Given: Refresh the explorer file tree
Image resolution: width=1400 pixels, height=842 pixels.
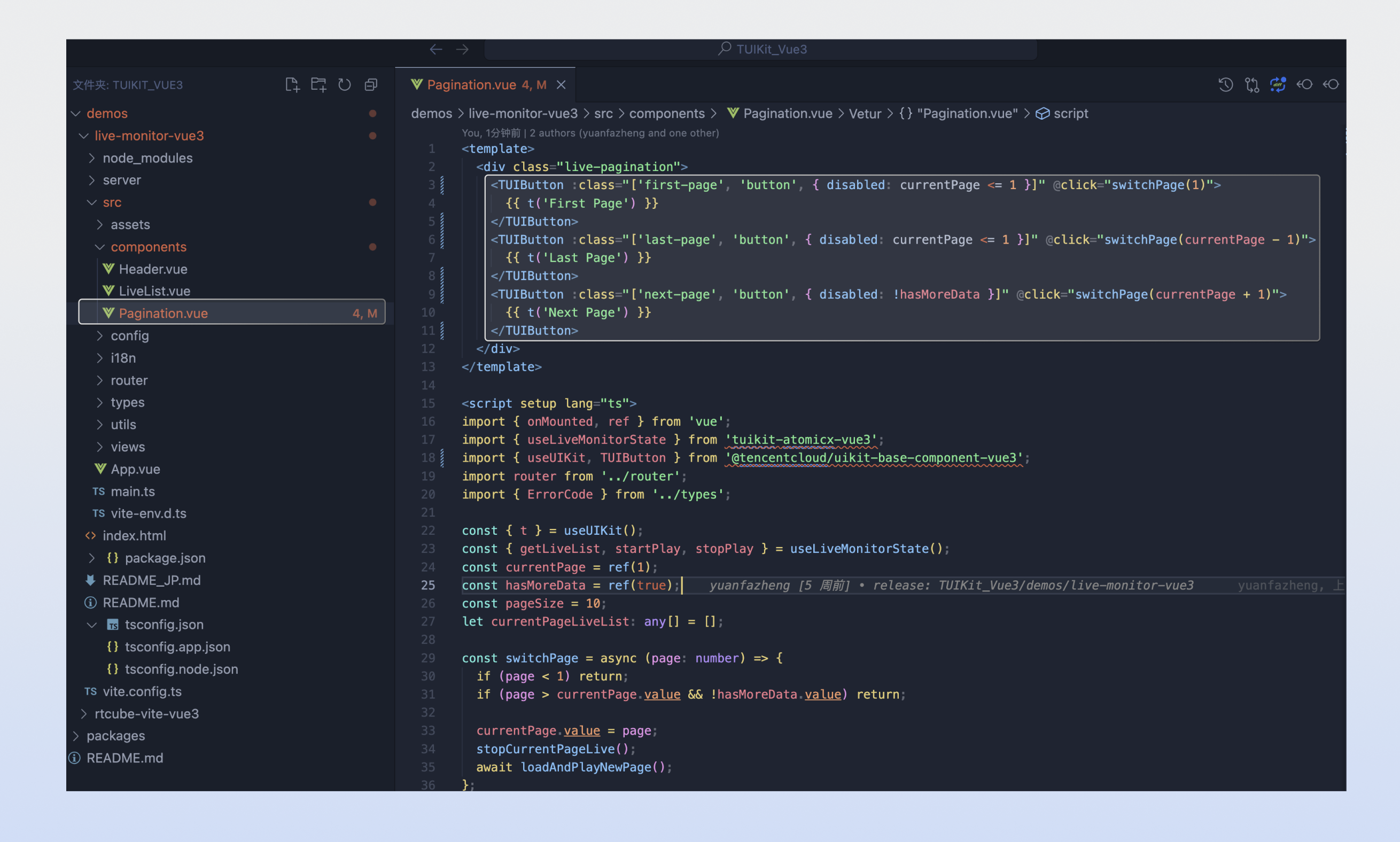Looking at the screenshot, I should click(345, 85).
